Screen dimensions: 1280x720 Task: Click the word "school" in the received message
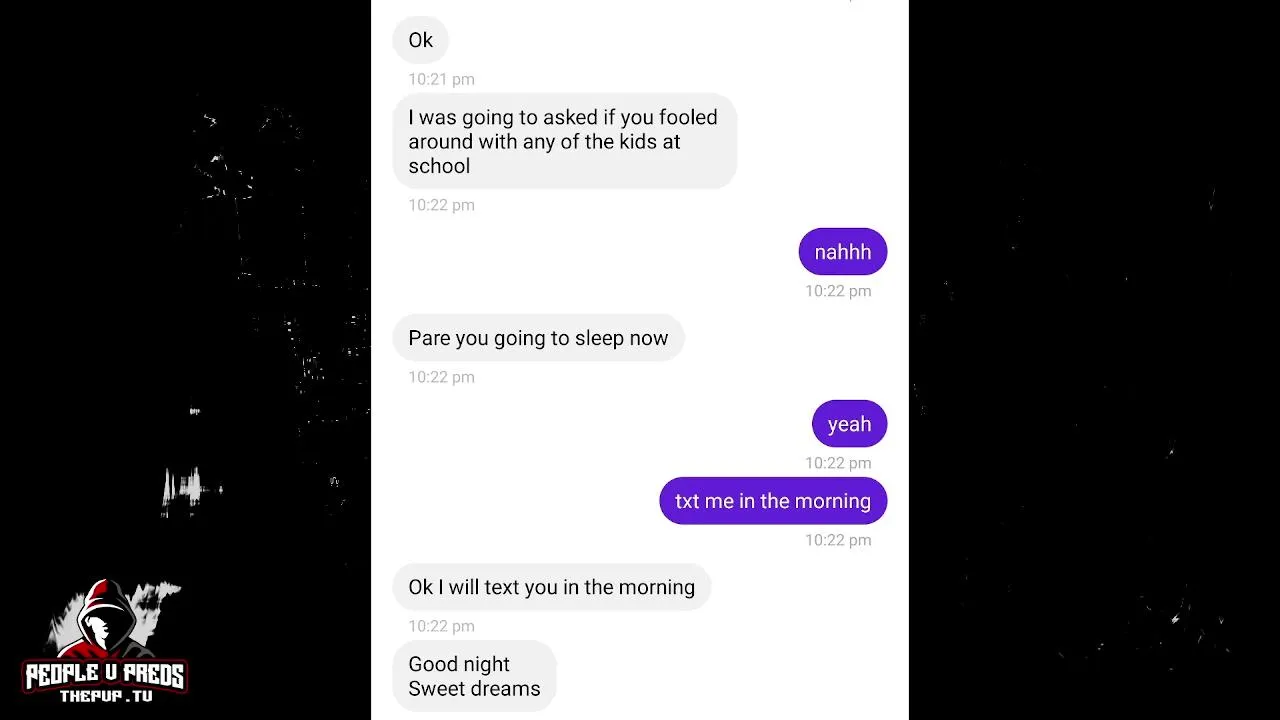pos(439,166)
